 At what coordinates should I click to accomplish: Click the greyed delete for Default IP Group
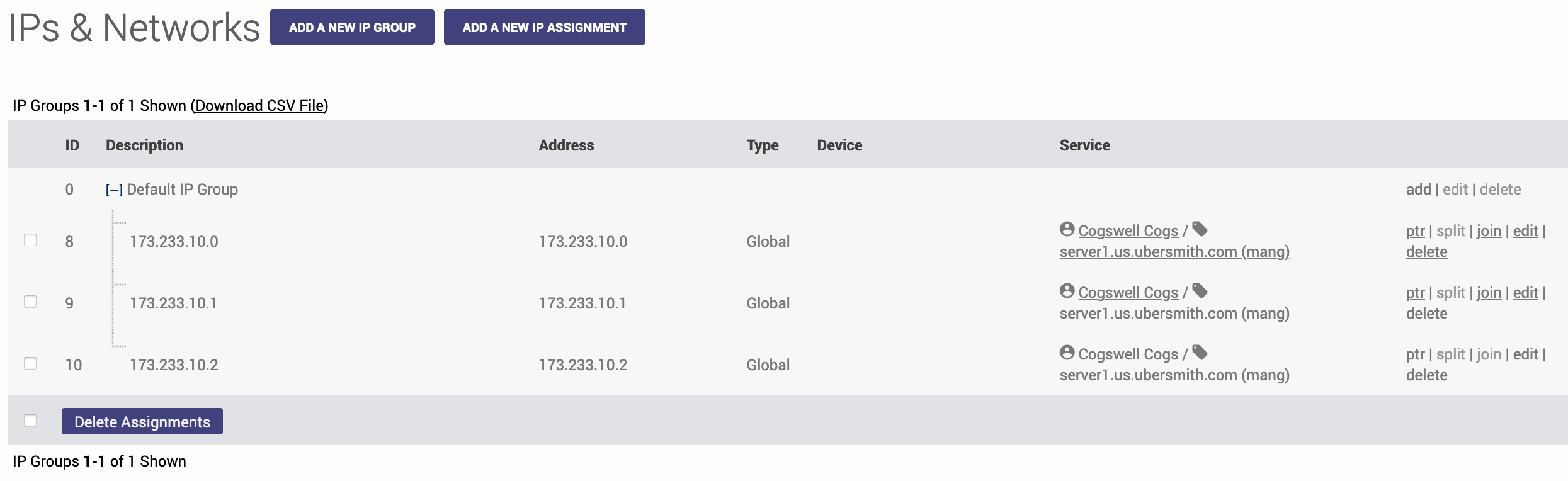click(x=1500, y=190)
